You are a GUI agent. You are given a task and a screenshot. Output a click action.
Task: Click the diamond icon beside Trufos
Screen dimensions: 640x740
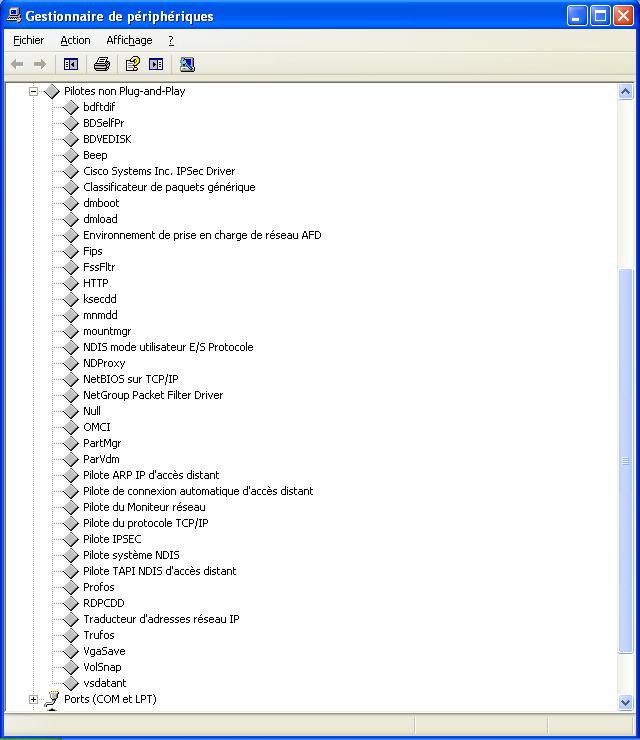click(71, 635)
